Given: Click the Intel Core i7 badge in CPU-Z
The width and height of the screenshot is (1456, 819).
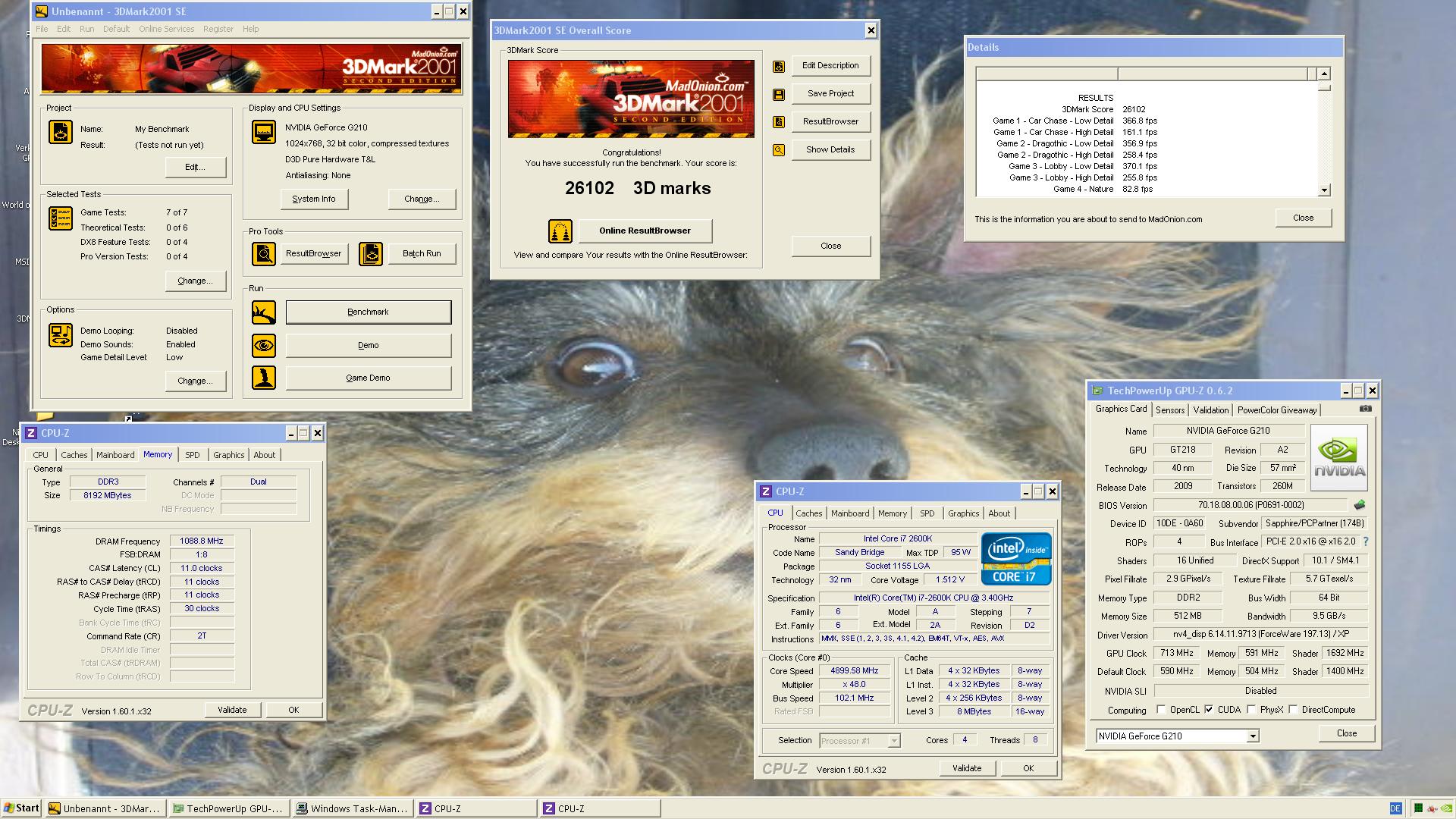Looking at the screenshot, I should point(1016,559).
